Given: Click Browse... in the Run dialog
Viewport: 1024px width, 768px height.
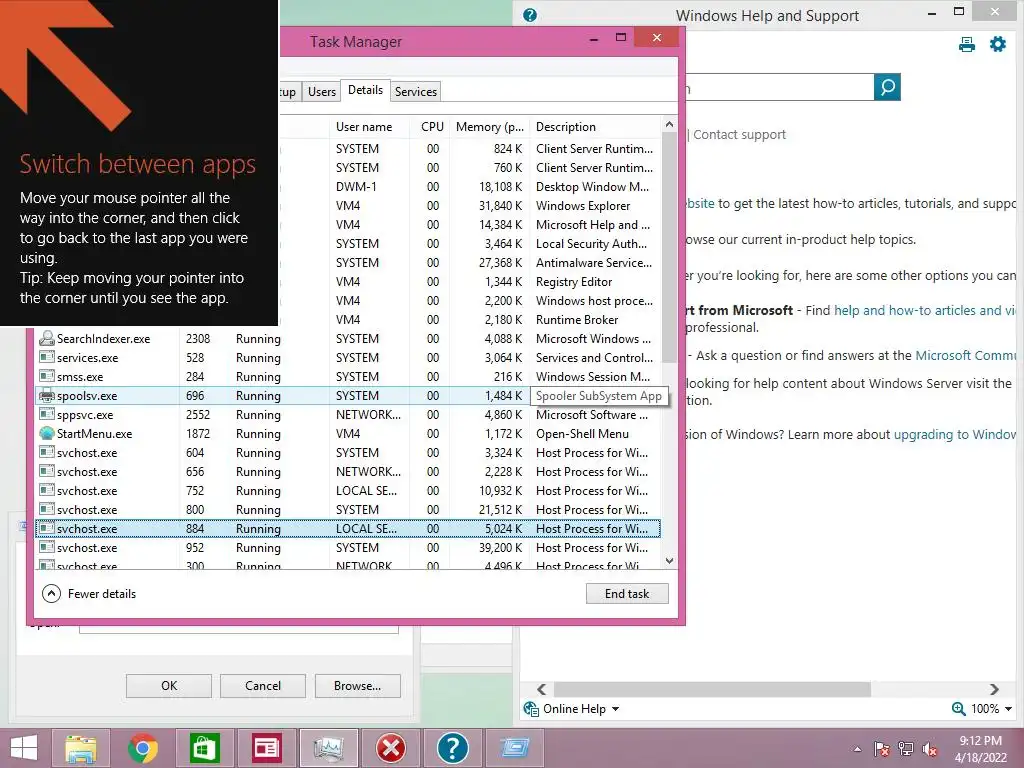Looking at the screenshot, I should click(357, 686).
